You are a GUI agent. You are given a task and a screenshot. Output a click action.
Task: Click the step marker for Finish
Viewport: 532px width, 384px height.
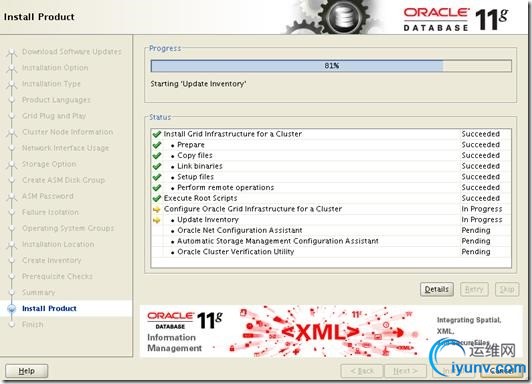tap(12, 325)
